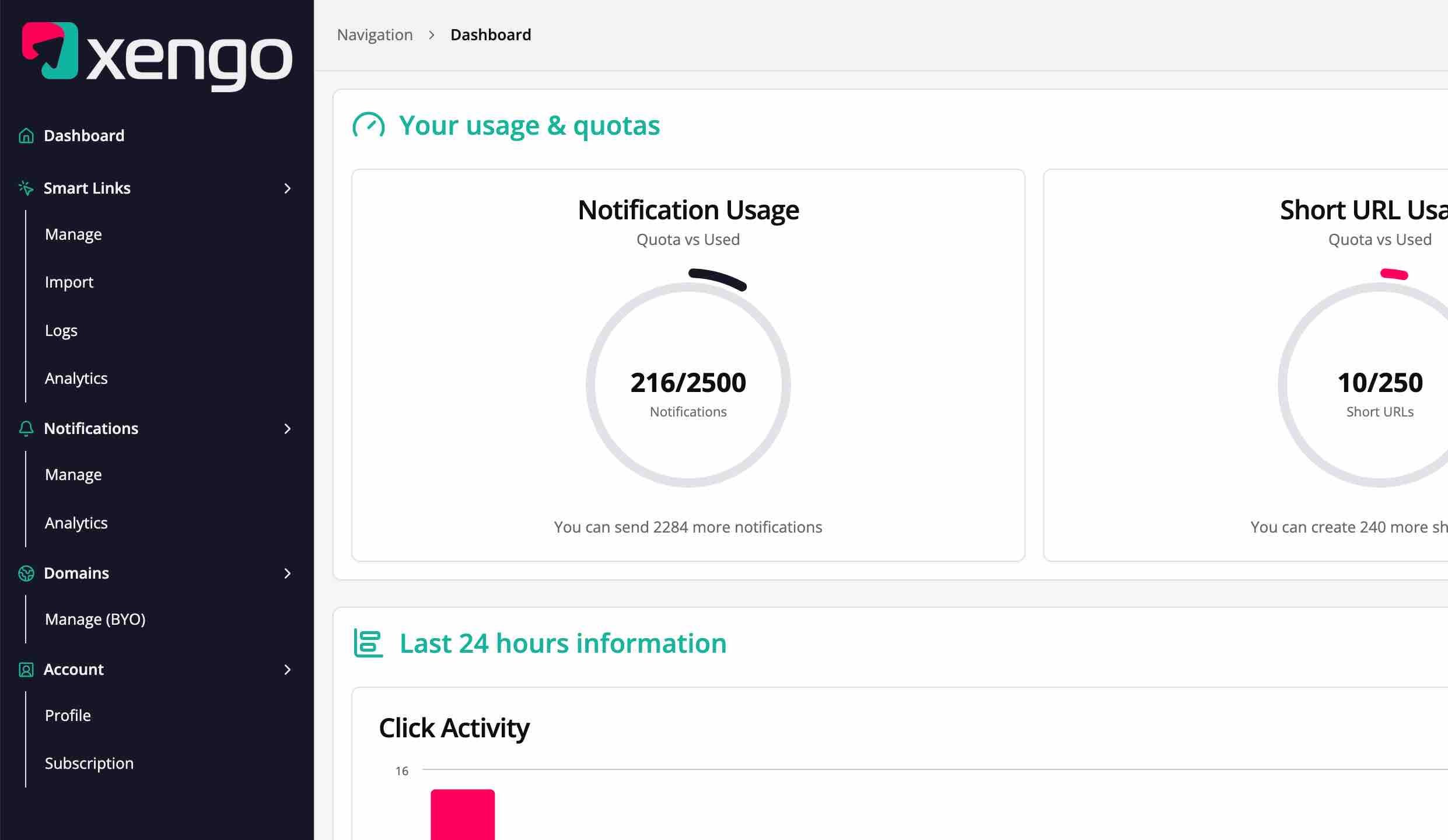Expand the Notifications menu chevron
Image resolution: width=1448 pixels, height=840 pixels.
pyautogui.click(x=288, y=429)
